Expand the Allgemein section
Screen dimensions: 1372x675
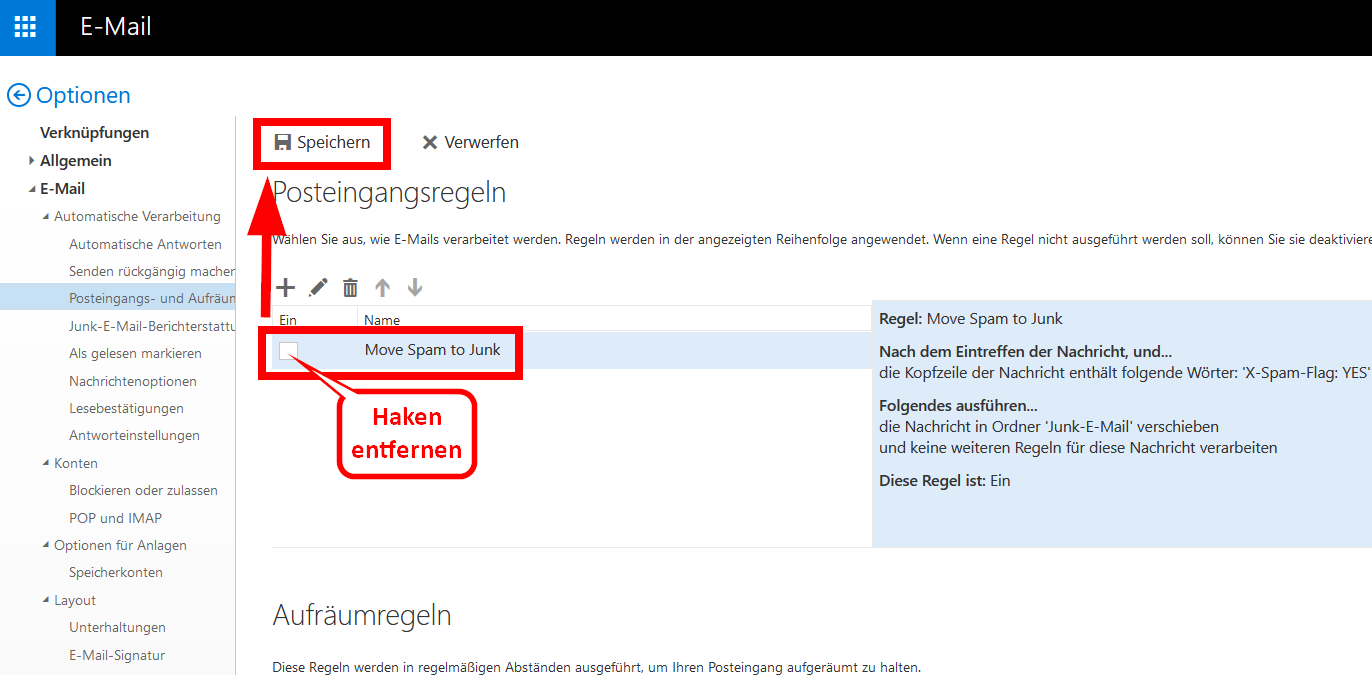pyautogui.click(x=32, y=160)
